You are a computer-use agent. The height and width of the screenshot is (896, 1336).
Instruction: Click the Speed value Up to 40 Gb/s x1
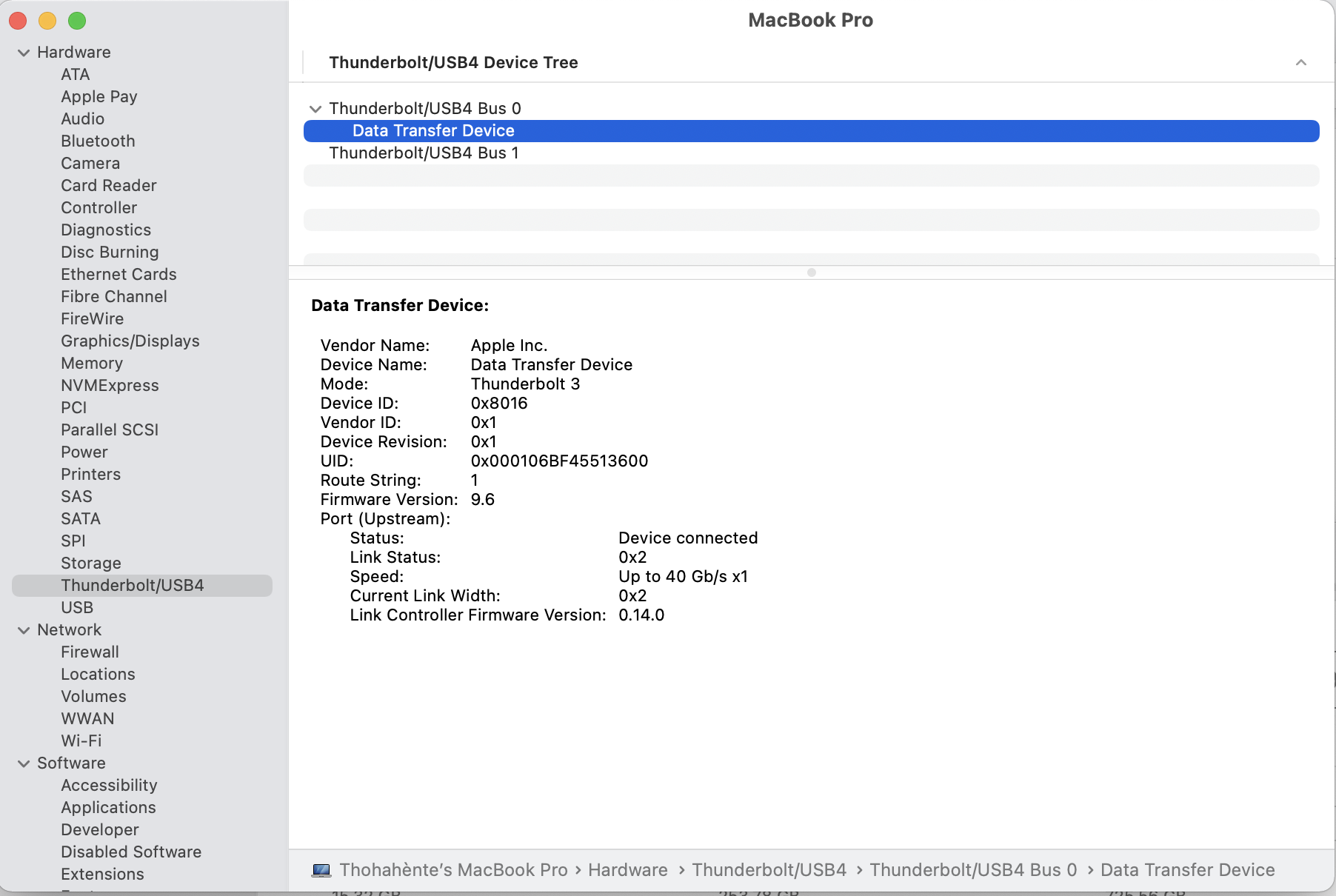click(x=684, y=577)
